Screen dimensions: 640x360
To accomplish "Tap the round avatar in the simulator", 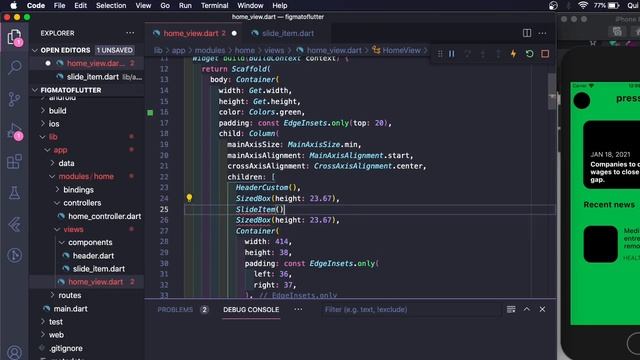I will pyautogui.click(x=582, y=100).
